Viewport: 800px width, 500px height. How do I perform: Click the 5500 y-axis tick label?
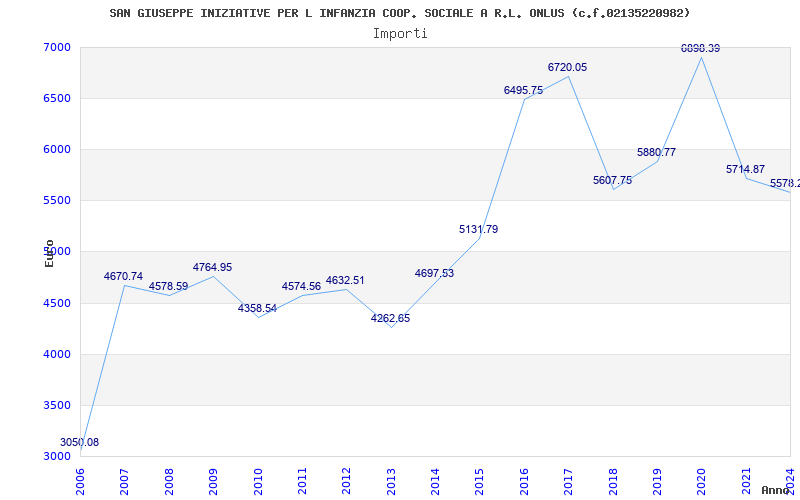(56, 201)
